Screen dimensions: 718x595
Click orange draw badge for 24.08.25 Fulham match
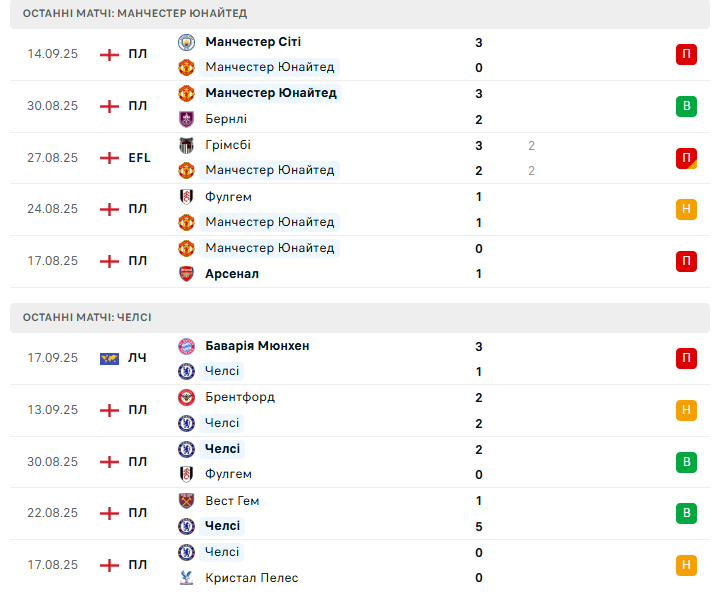[x=686, y=210]
